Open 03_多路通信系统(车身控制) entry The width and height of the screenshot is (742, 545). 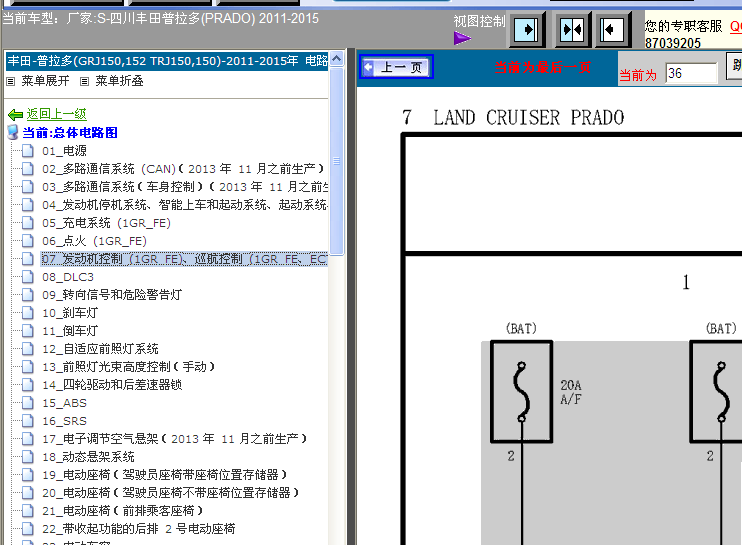[185, 187]
